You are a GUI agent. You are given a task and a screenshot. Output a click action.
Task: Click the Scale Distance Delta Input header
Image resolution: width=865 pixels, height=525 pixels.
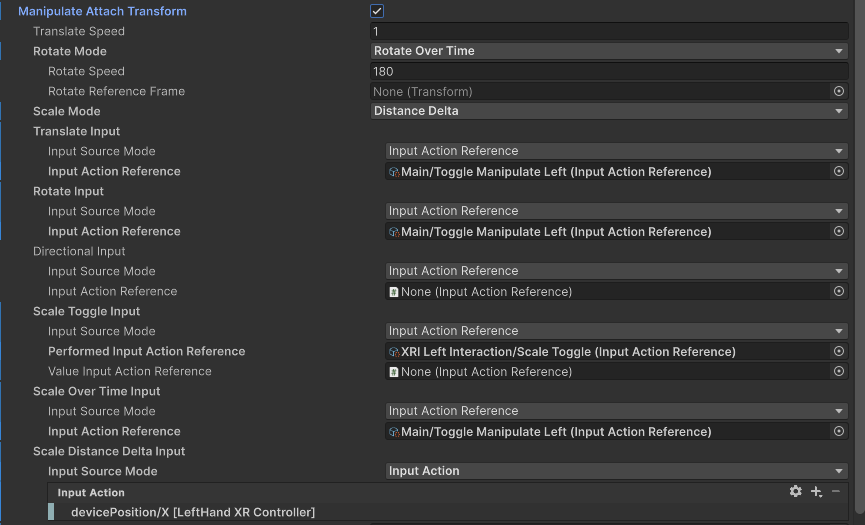point(109,452)
